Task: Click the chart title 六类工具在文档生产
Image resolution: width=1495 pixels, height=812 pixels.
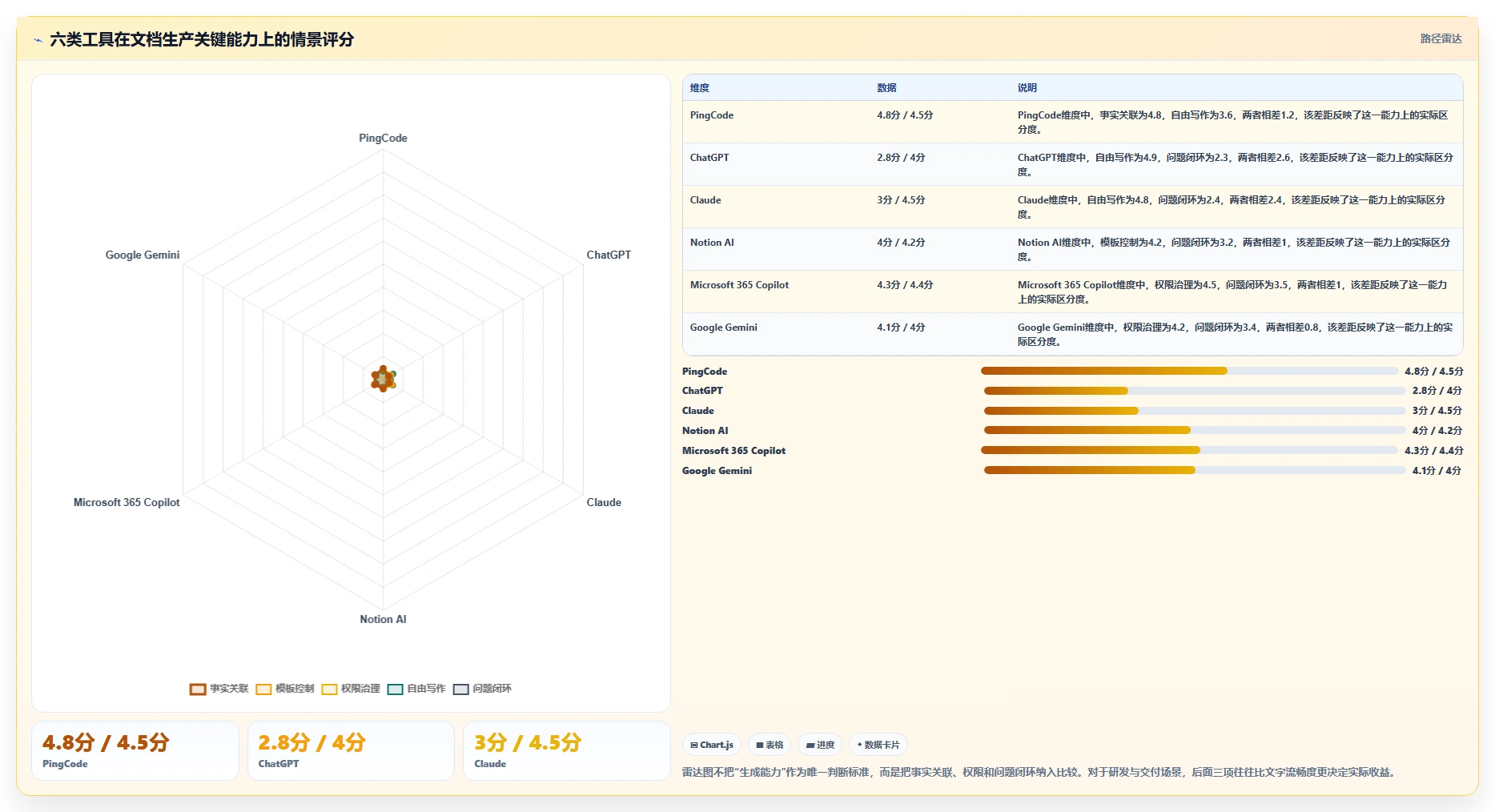Action: coord(202,39)
